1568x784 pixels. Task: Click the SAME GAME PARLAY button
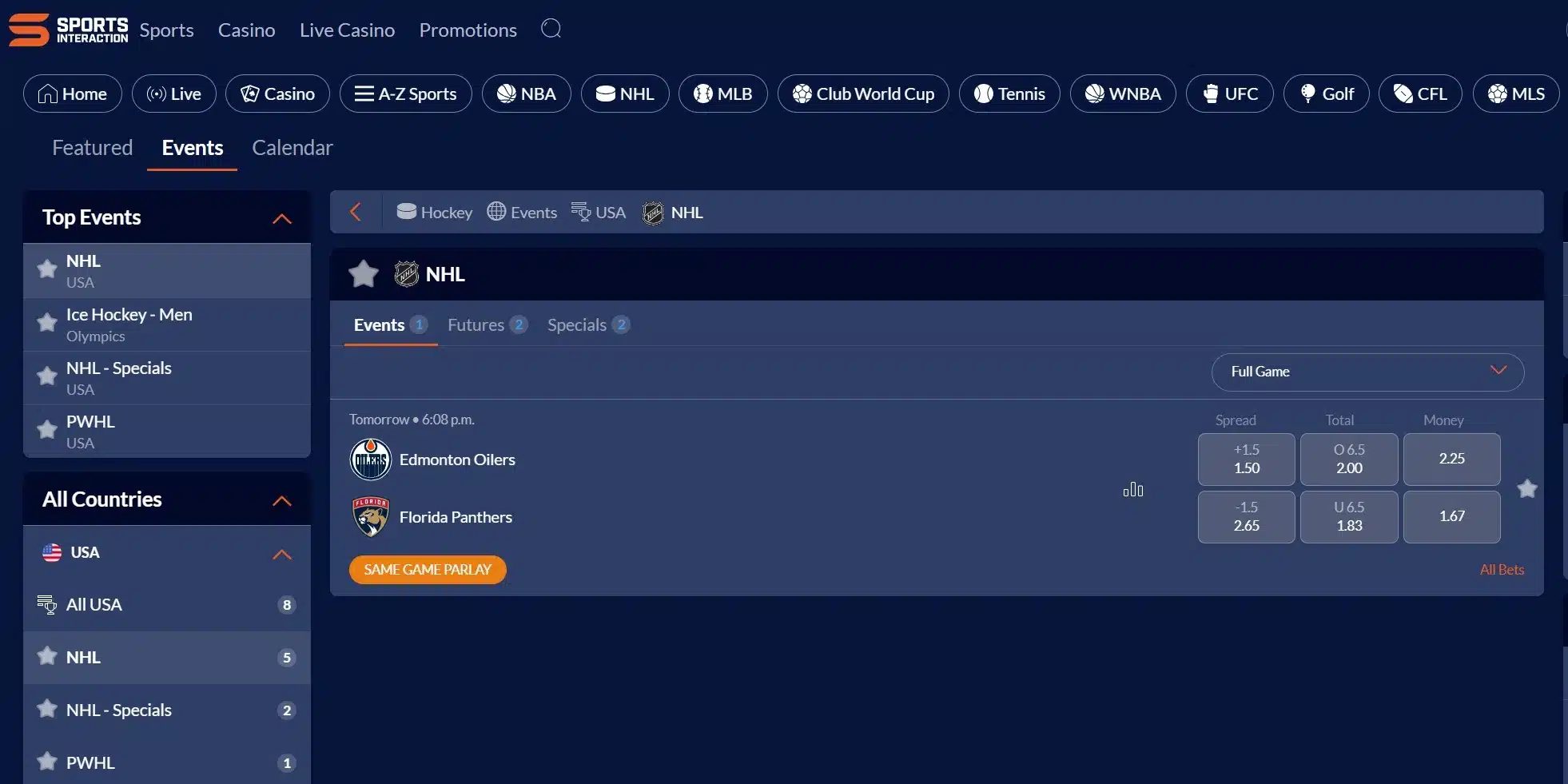(x=428, y=569)
